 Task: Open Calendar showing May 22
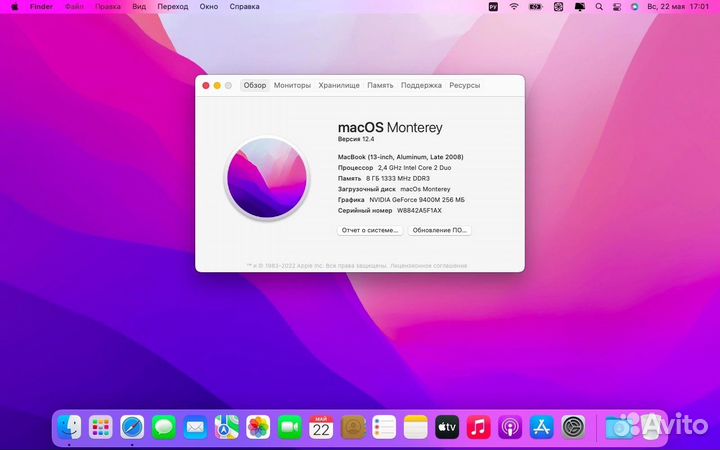tap(321, 427)
